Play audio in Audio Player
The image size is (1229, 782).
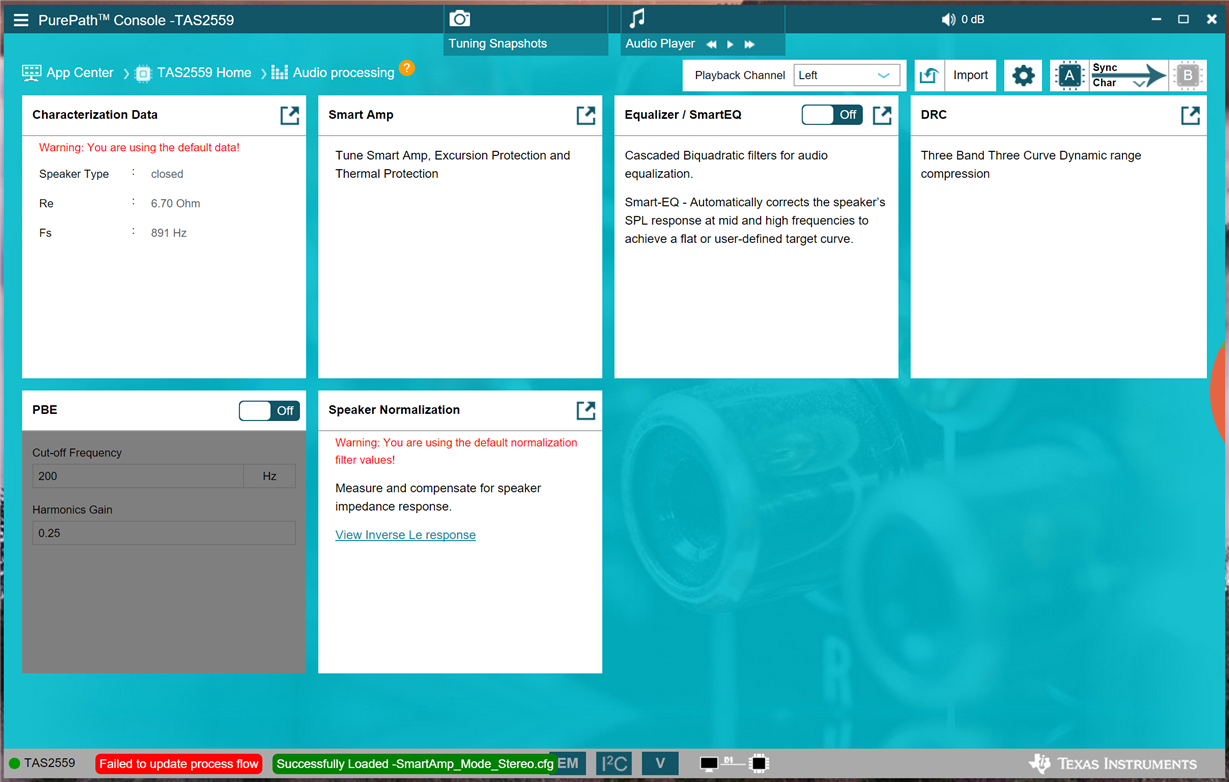(x=730, y=44)
